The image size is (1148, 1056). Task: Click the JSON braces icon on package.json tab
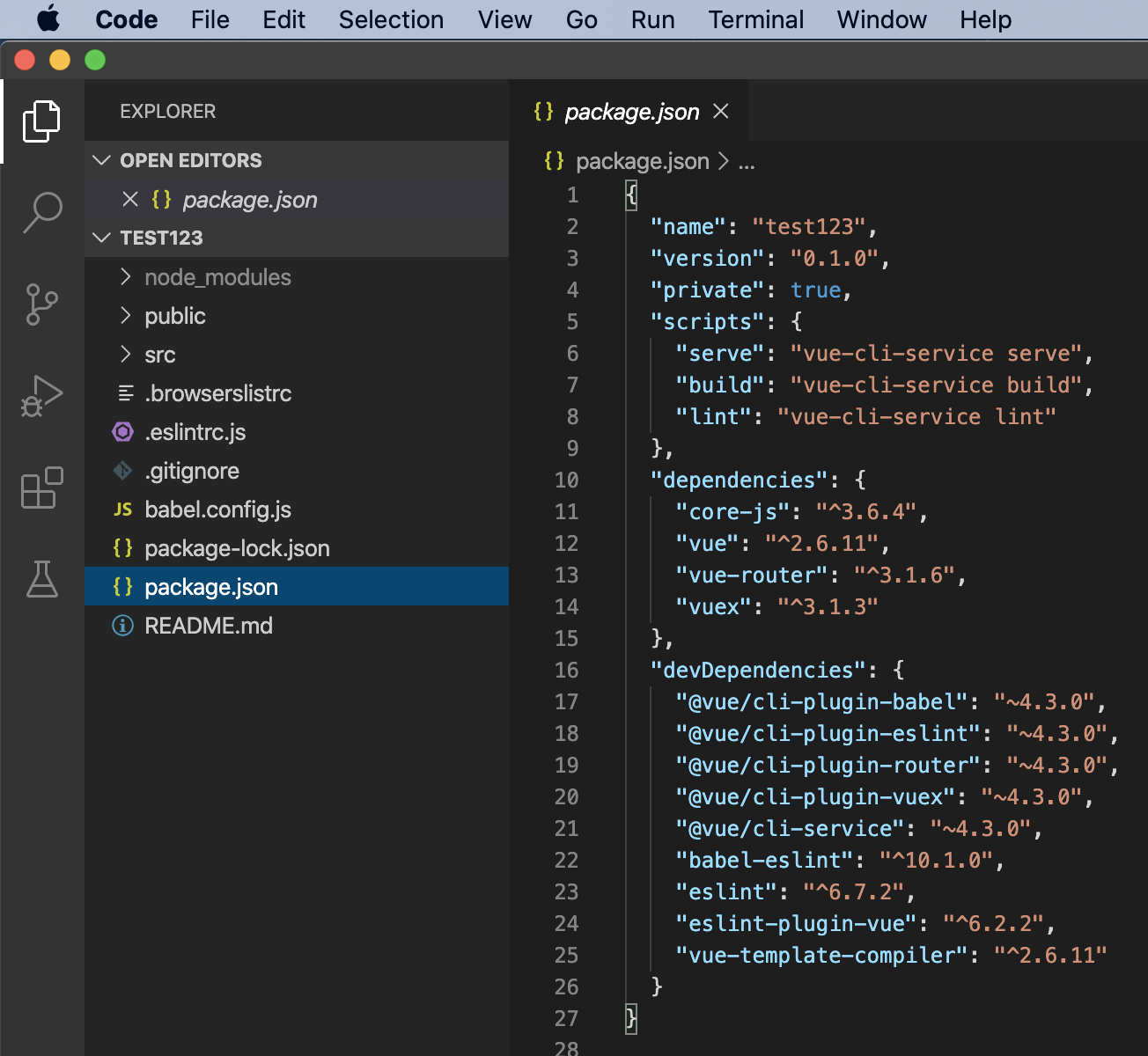543,112
